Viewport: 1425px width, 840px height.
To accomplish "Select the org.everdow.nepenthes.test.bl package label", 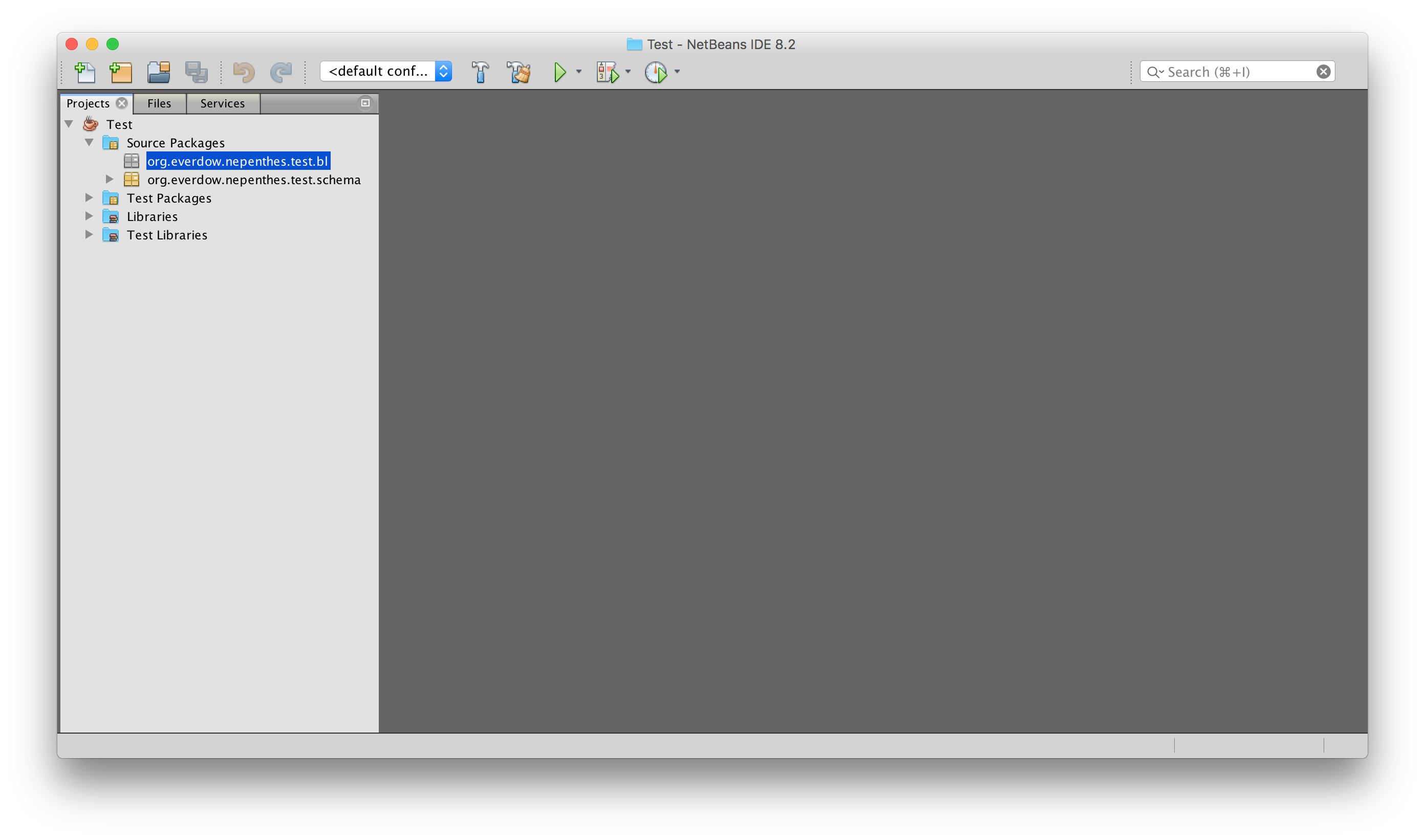I will 238,161.
